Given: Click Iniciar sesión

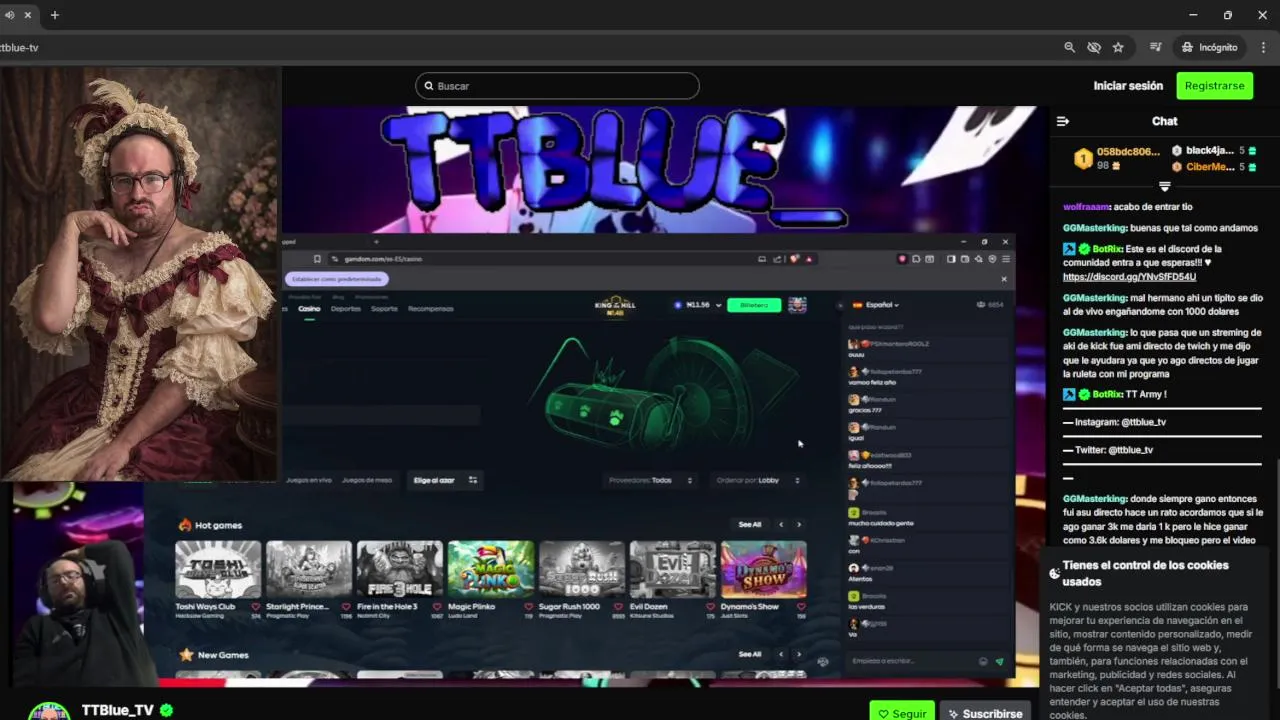Looking at the screenshot, I should (x=1128, y=86).
